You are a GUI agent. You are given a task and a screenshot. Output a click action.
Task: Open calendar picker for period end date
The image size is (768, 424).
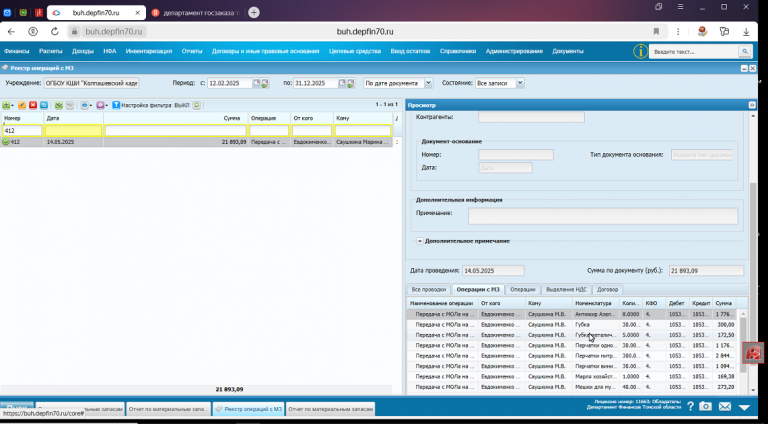click(x=342, y=83)
